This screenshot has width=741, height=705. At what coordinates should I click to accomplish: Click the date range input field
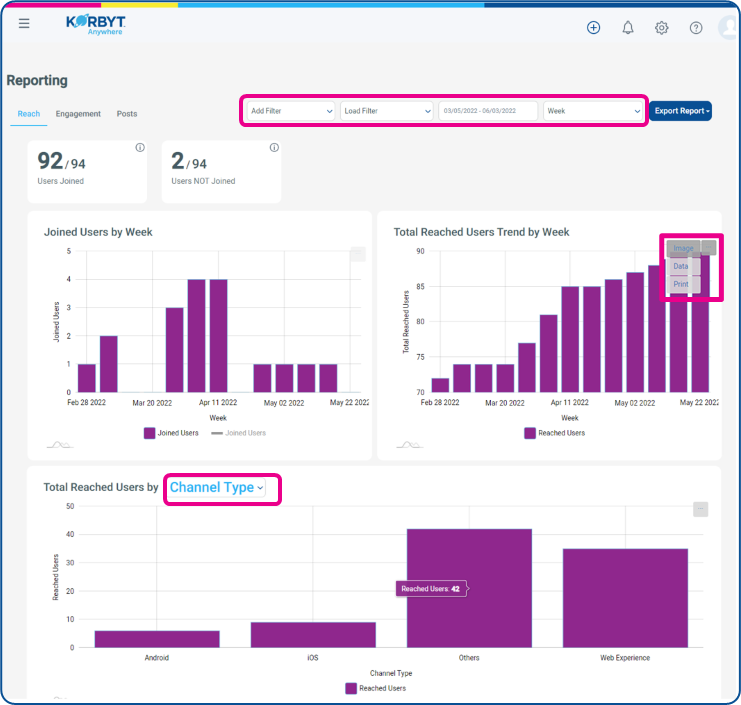[488, 111]
